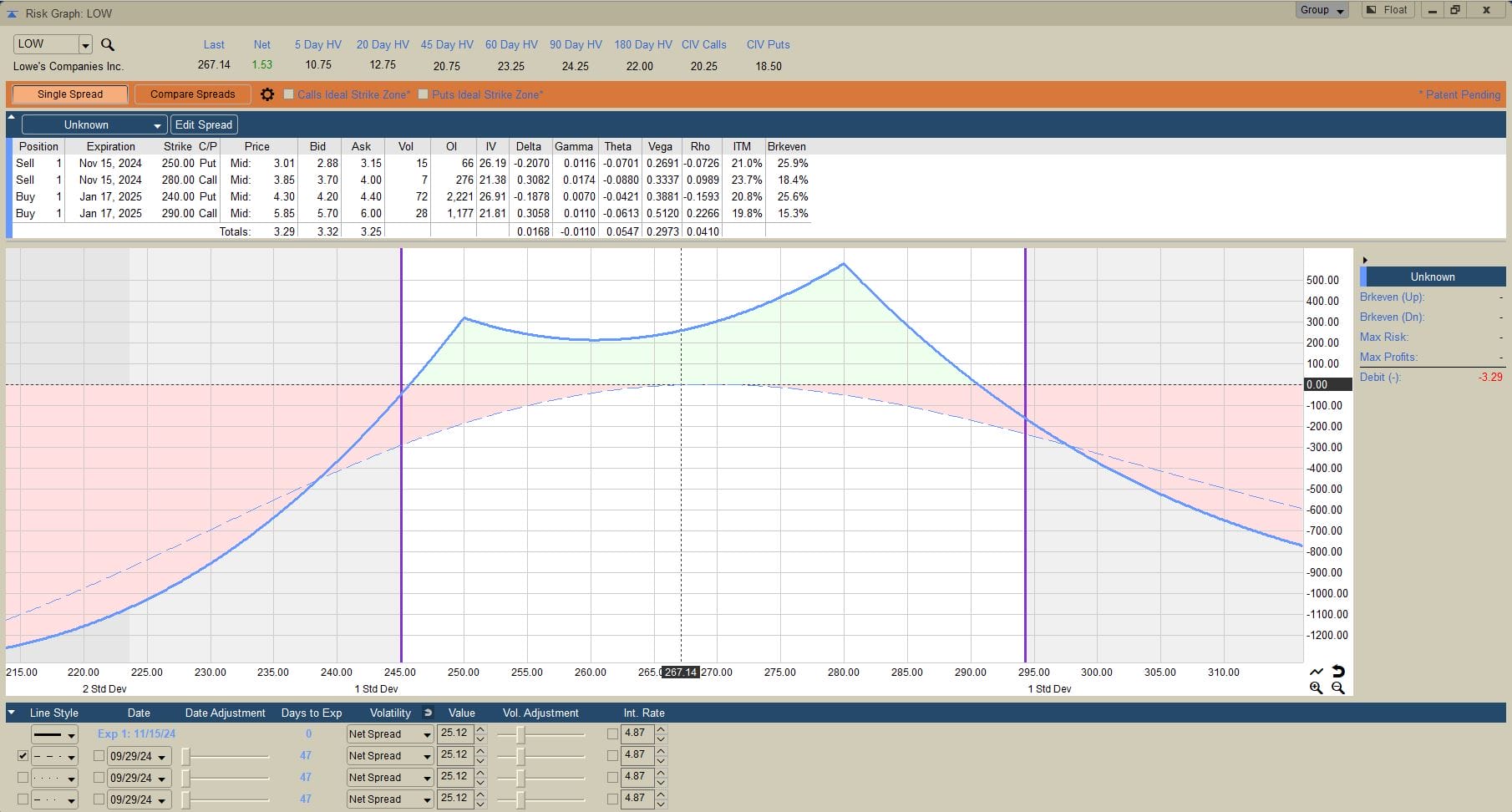
Task: Adjust the first Vol. Adjustment slider
Action: (520, 733)
